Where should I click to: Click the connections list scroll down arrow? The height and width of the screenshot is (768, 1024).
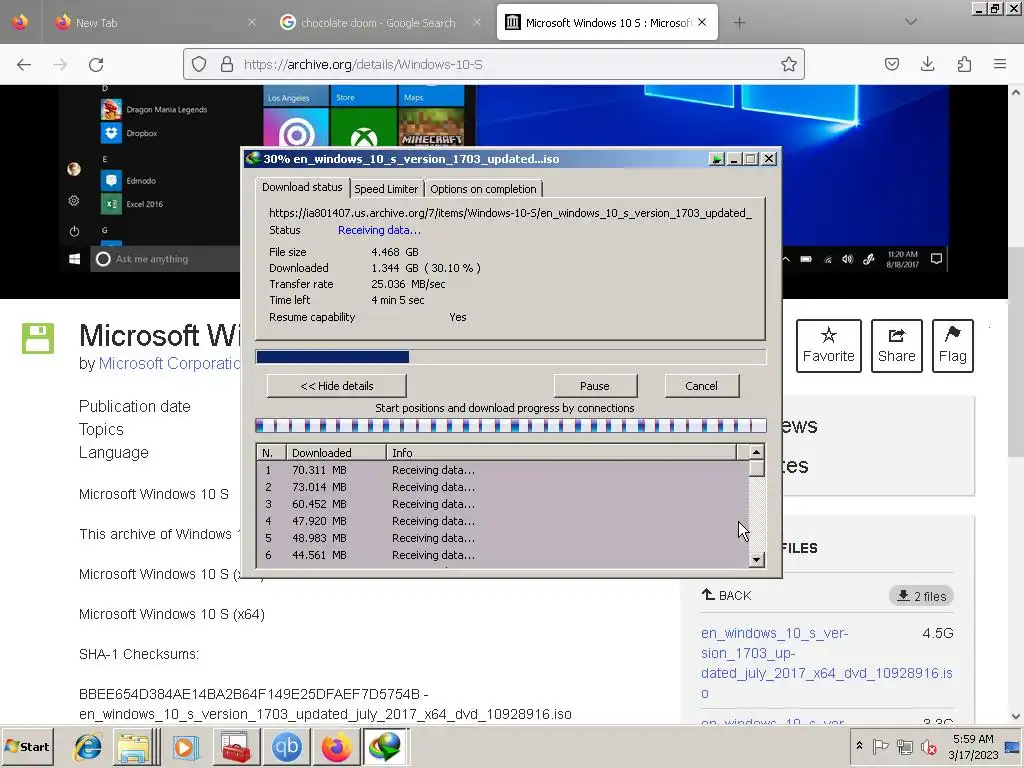756,560
